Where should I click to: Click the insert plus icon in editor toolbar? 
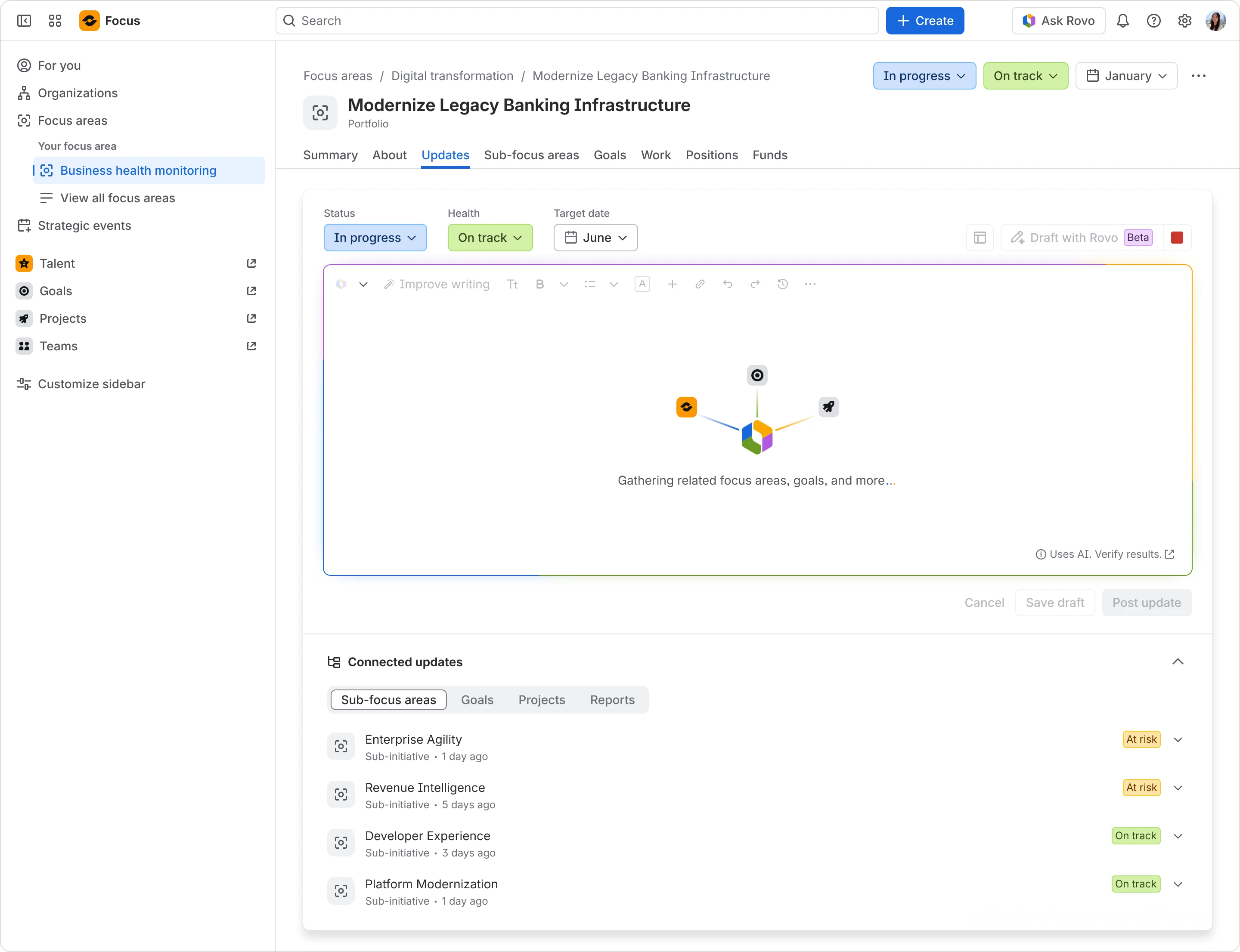pyautogui.click(x=673, y=284)
